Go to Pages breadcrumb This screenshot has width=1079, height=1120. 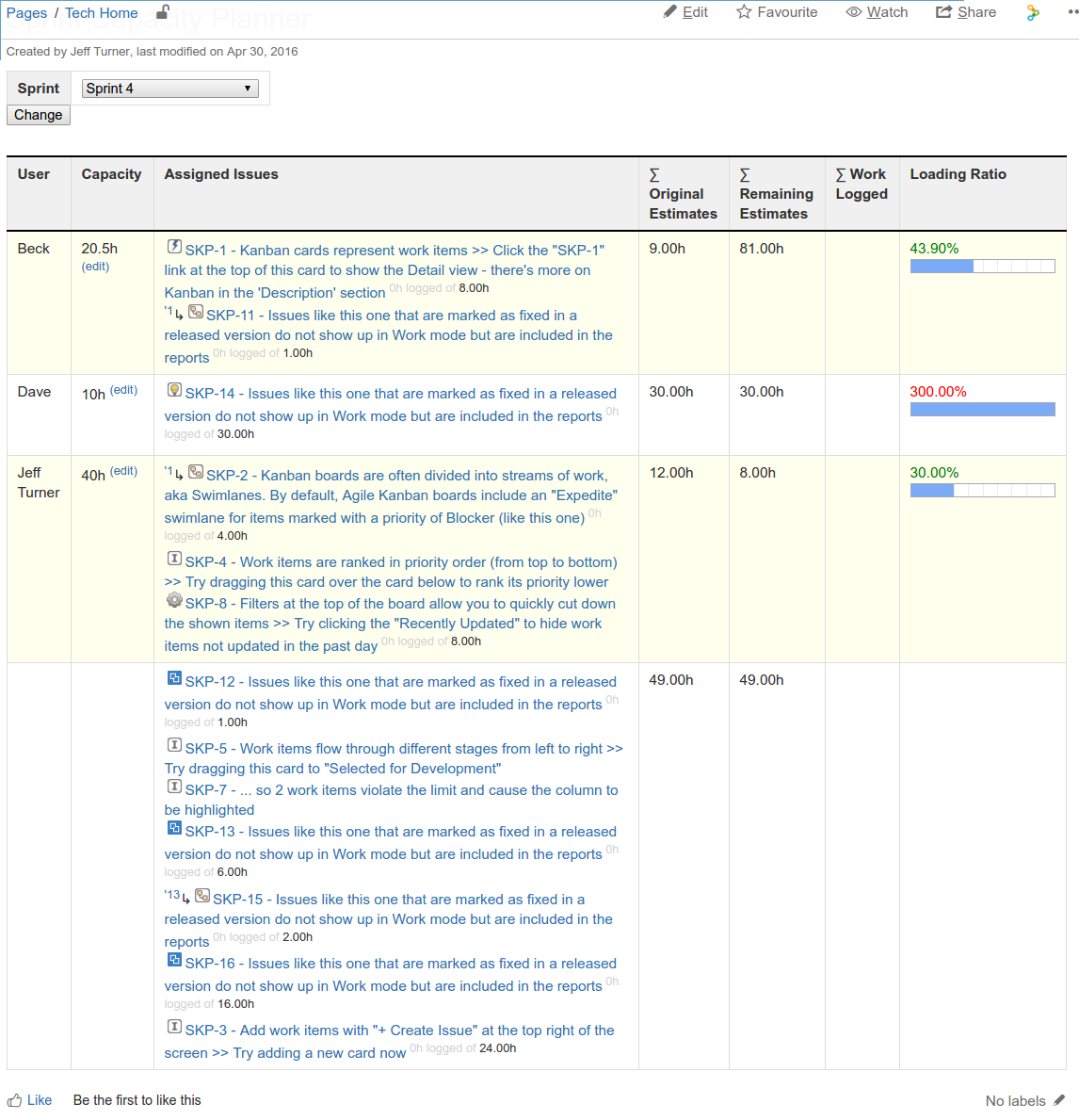26,13
